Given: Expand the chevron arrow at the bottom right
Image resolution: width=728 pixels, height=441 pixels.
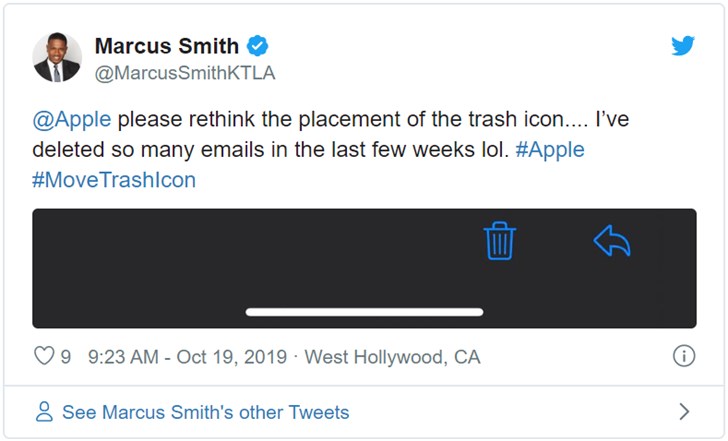Looking at the screenshot, I should click(684, 411).
